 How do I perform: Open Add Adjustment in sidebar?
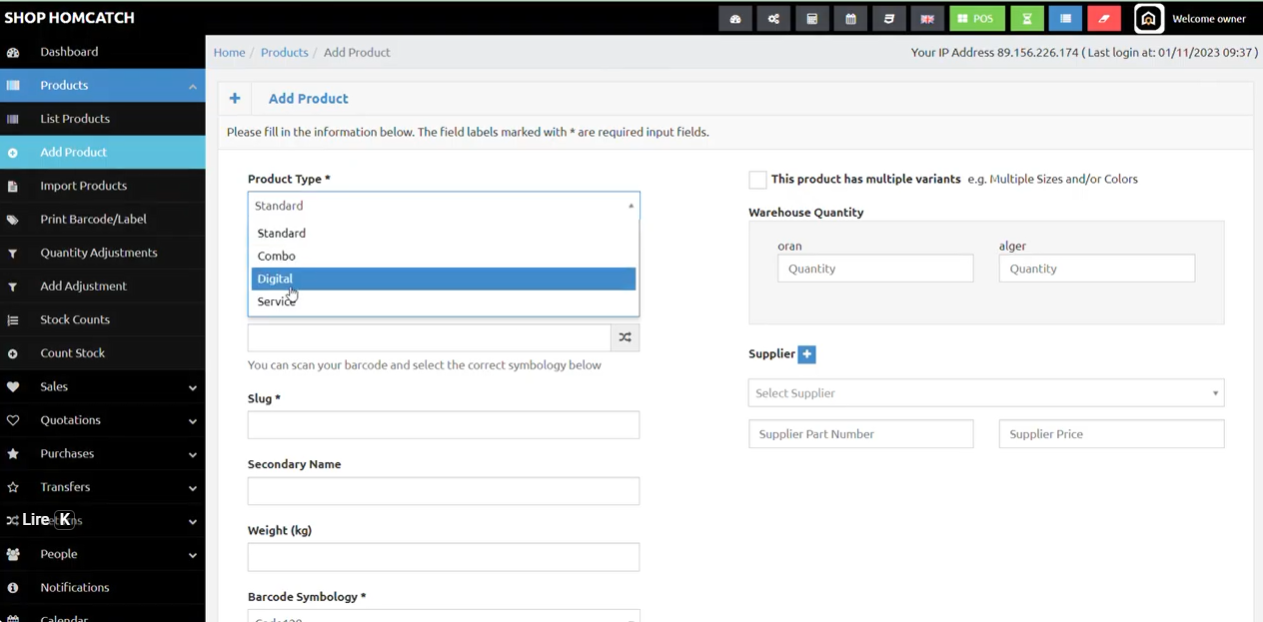pyautogui.click(x=102, y=286)
